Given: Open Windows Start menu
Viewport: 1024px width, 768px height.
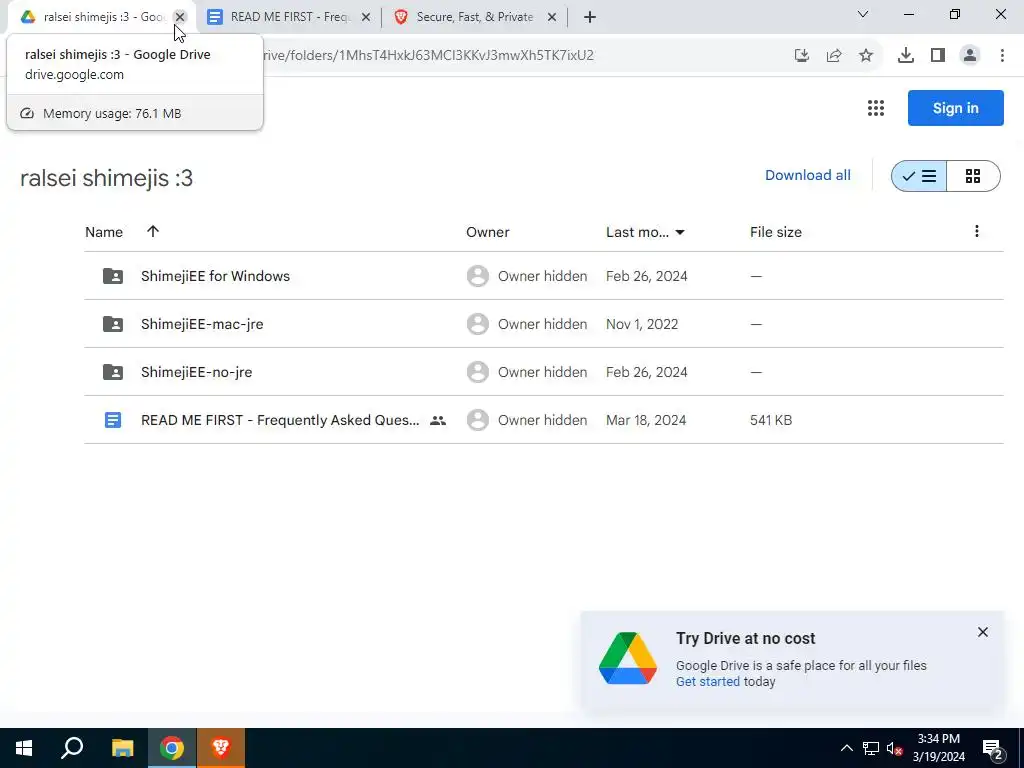Looking at the screenshot, I should point(24,748).
